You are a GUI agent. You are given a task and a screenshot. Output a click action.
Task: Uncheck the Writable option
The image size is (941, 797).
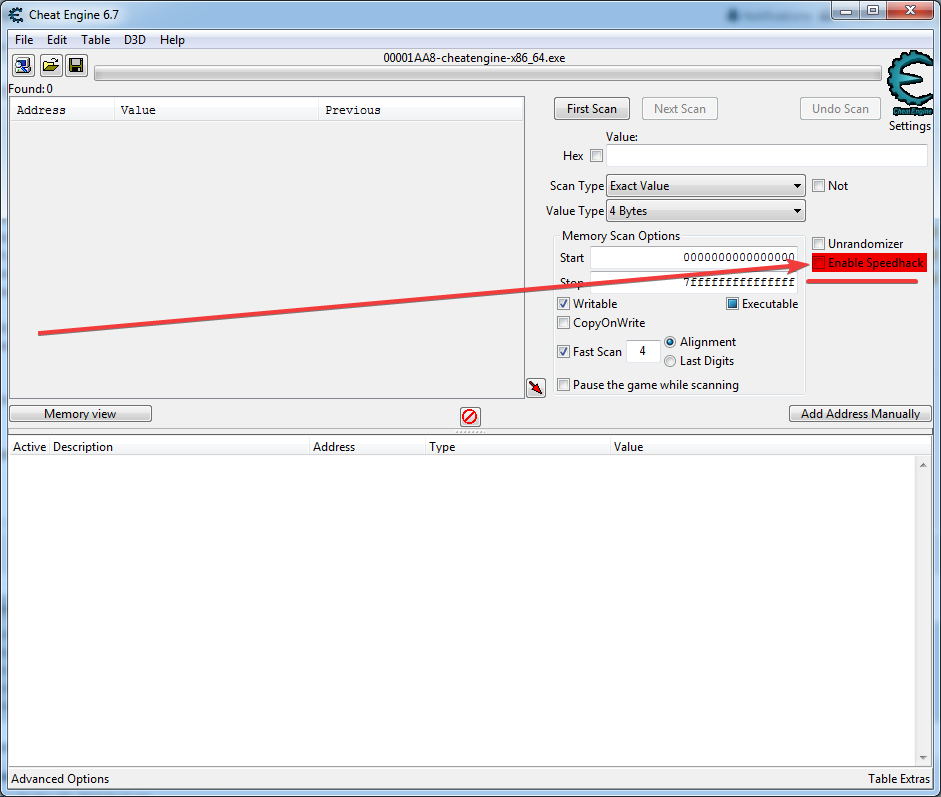coord(563,304)
